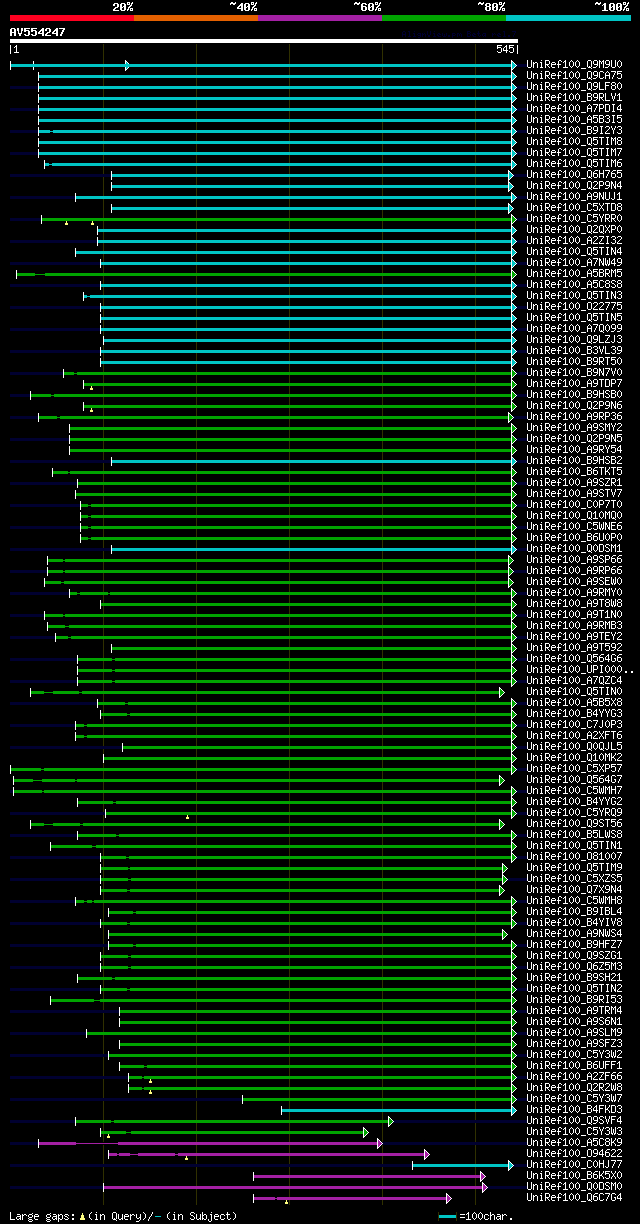Viewport: 640px width, 1224px height.
Task: Select the UniRef100_B9HSB2 label
Action: point(574,461)
